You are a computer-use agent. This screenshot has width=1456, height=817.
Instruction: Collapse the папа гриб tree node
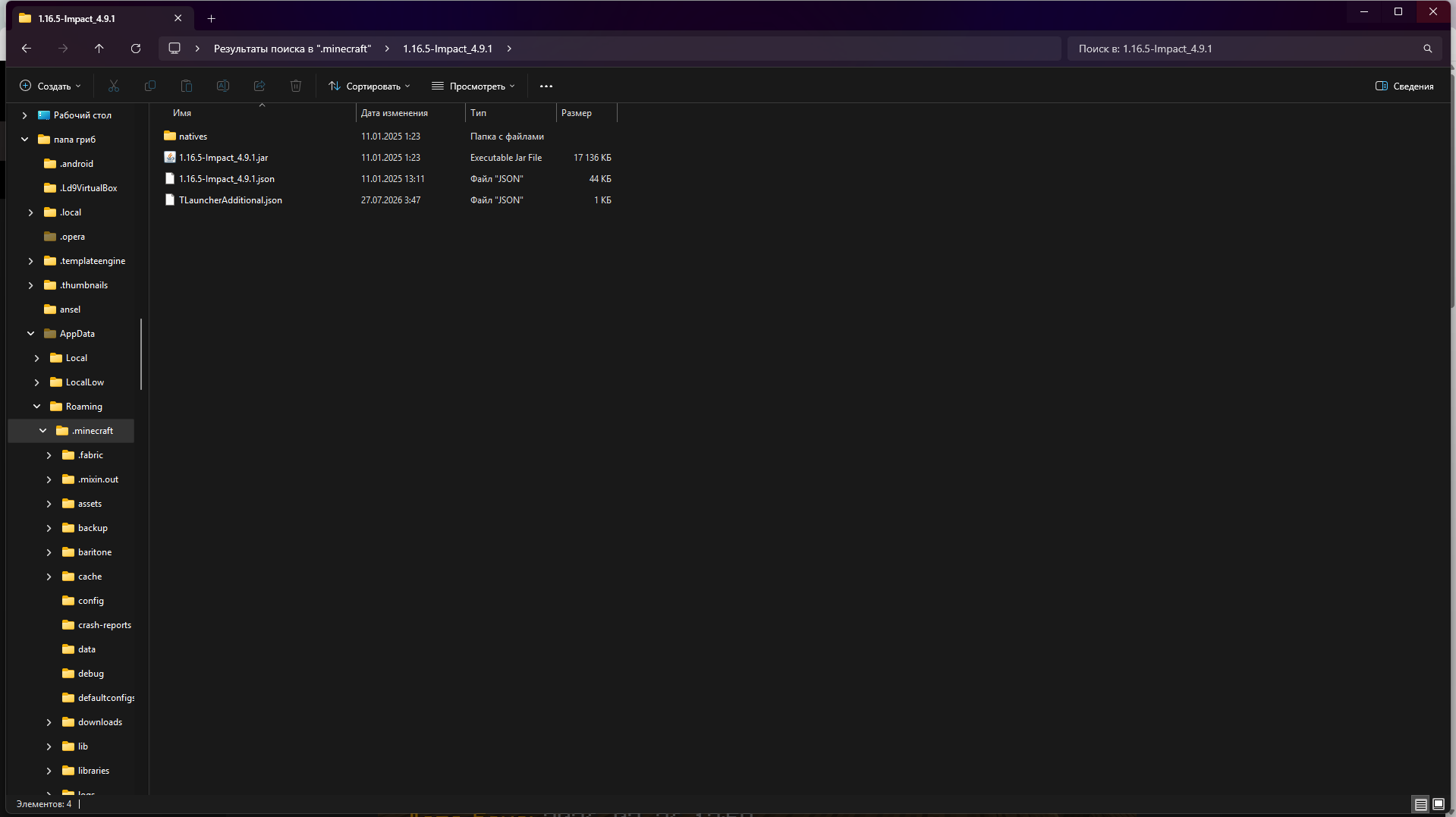(24, 140)
